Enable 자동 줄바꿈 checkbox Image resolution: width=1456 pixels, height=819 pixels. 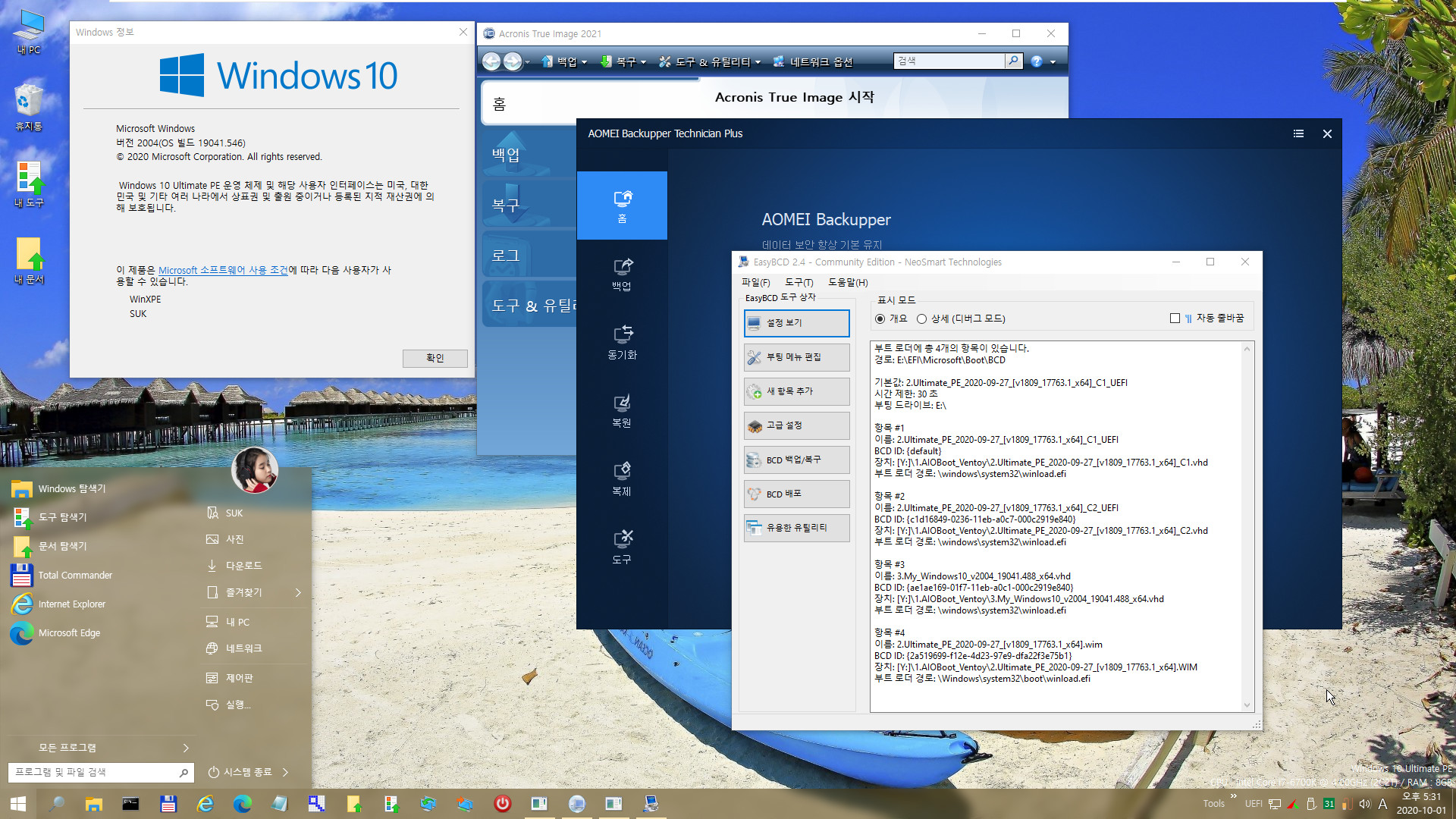(1175, 318)
